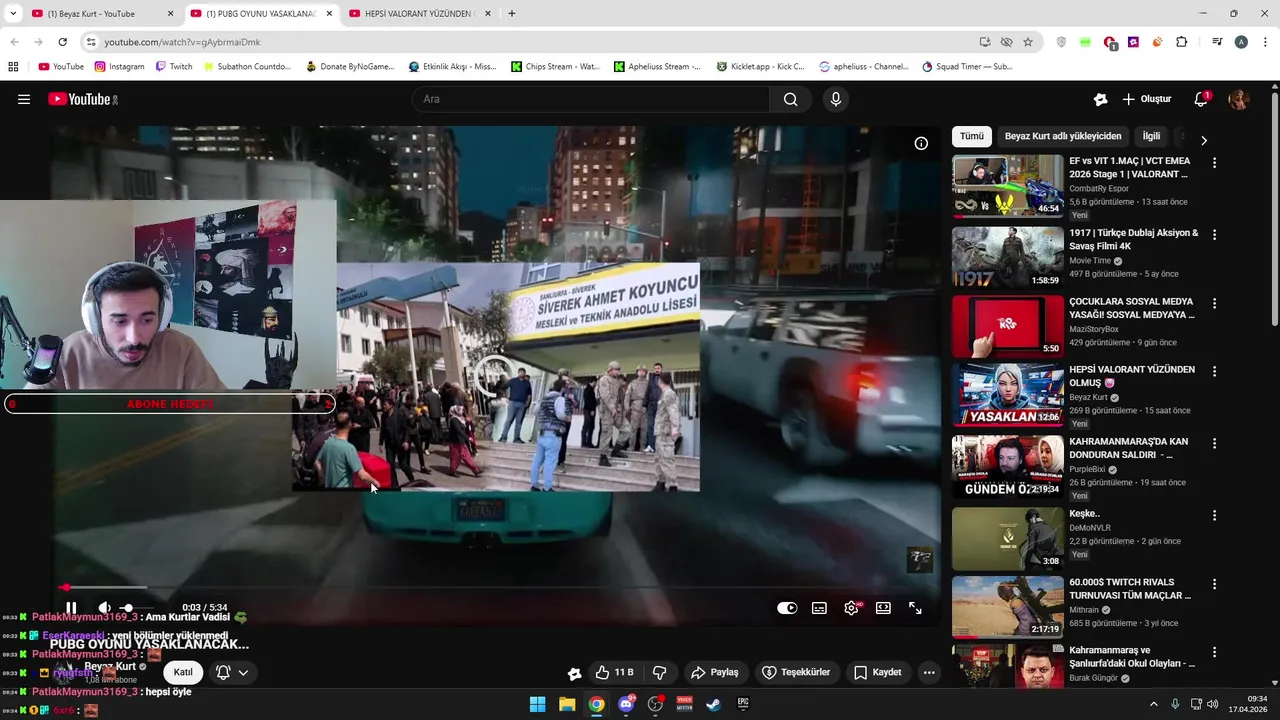Open the 1917 movie thumbnail
Viewport: 1280px width, 720px height.
coord(1008,257)
